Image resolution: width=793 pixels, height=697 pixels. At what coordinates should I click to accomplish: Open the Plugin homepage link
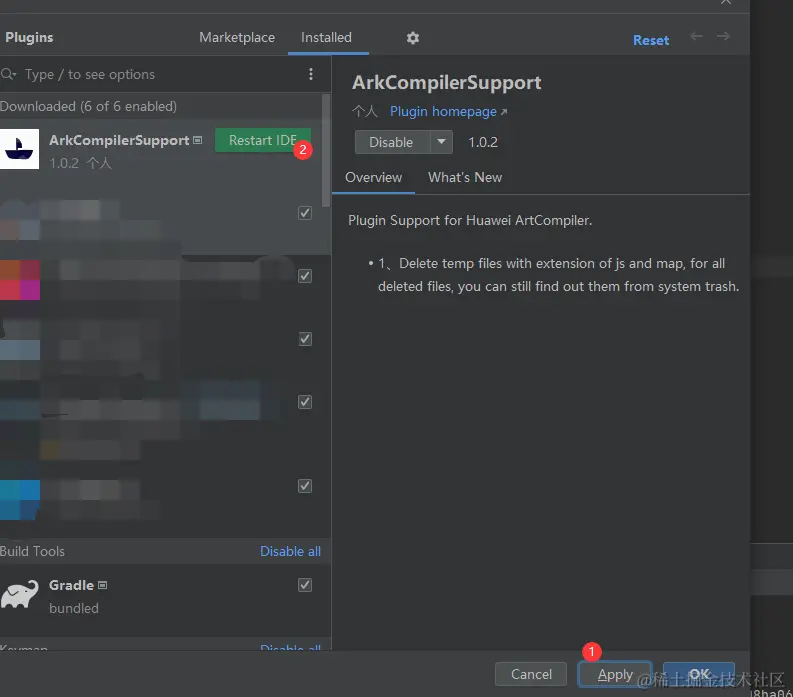coord(448,111)
